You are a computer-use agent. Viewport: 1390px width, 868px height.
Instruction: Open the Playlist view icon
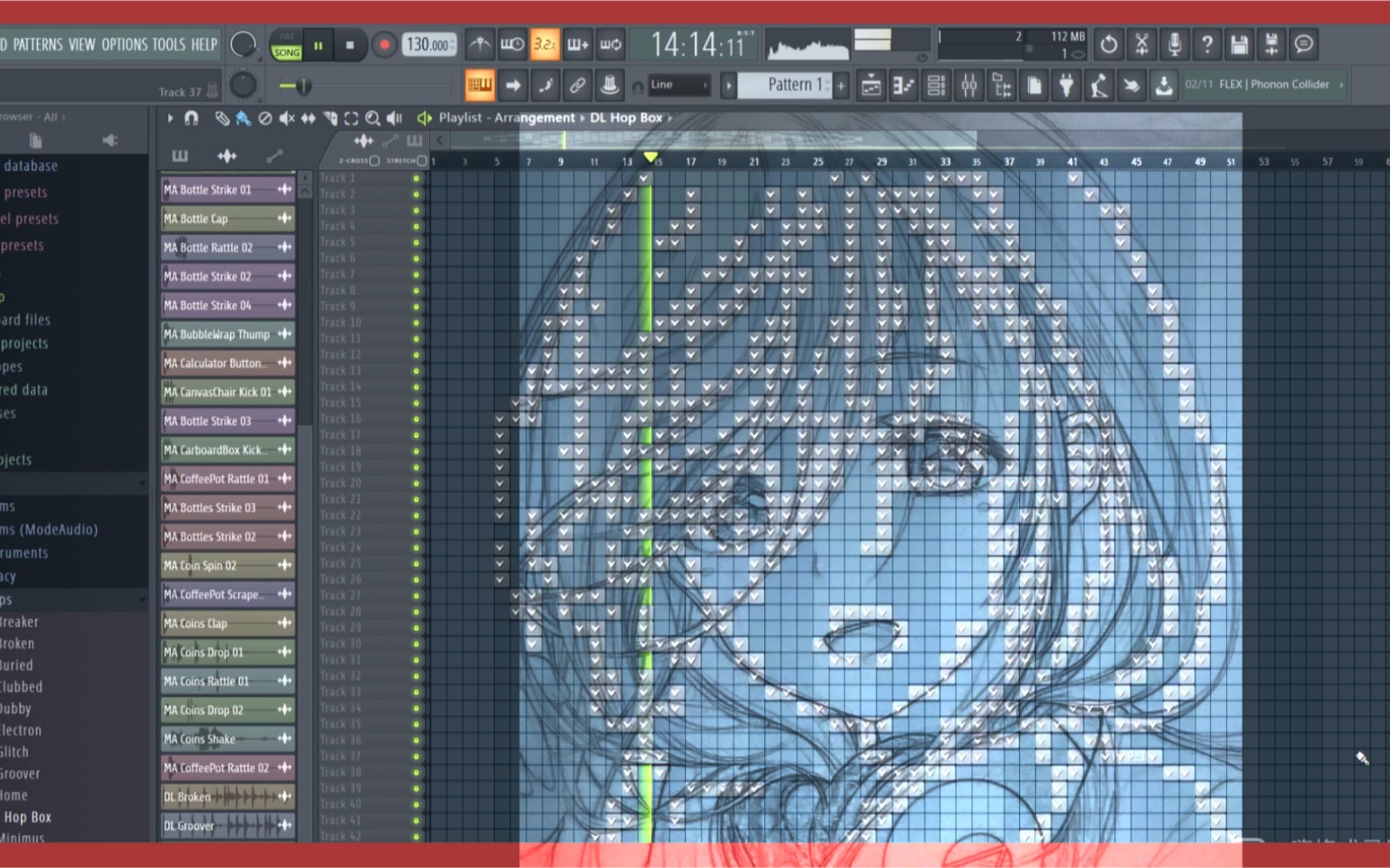(871, 85)
